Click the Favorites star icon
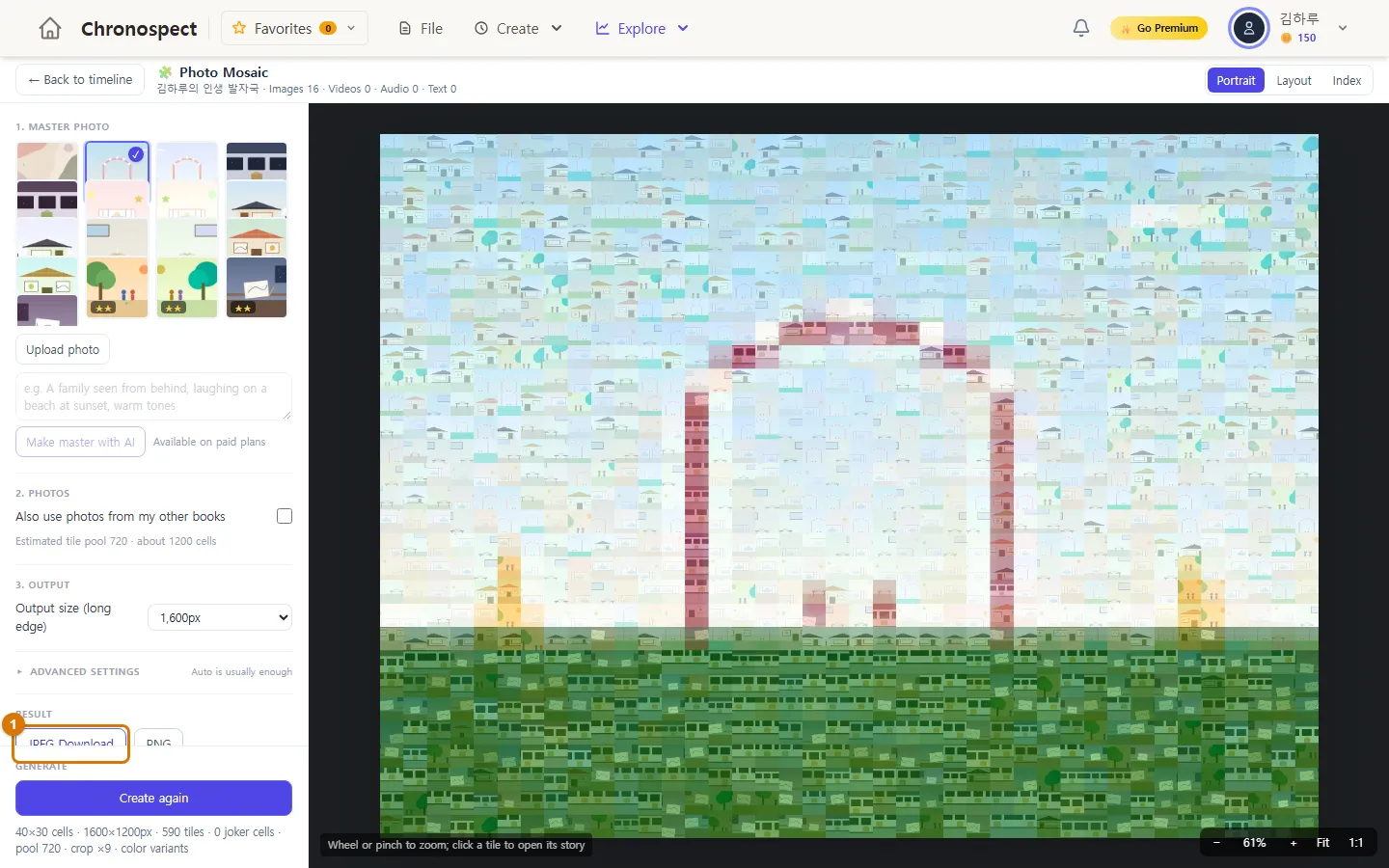 (239, 28)
